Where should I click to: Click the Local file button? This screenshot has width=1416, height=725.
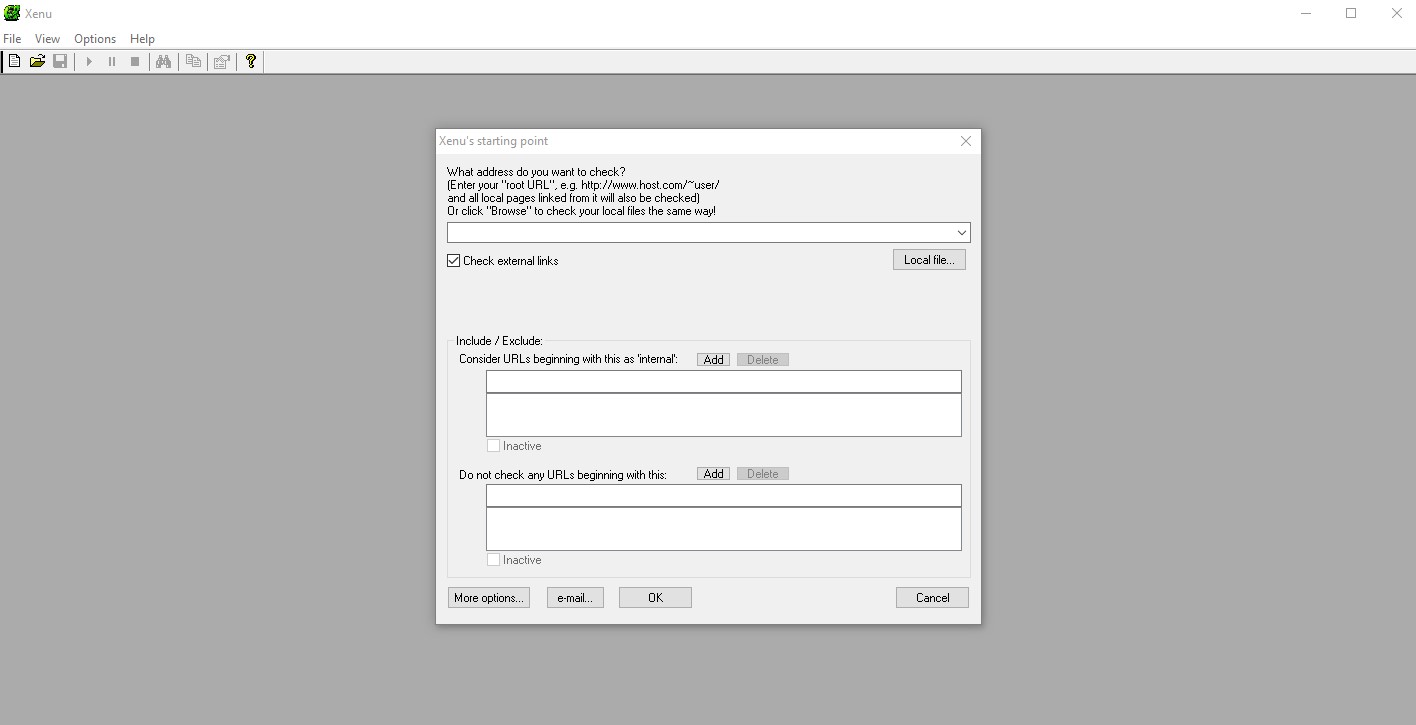pyautogui.click(x=929, y=259)
